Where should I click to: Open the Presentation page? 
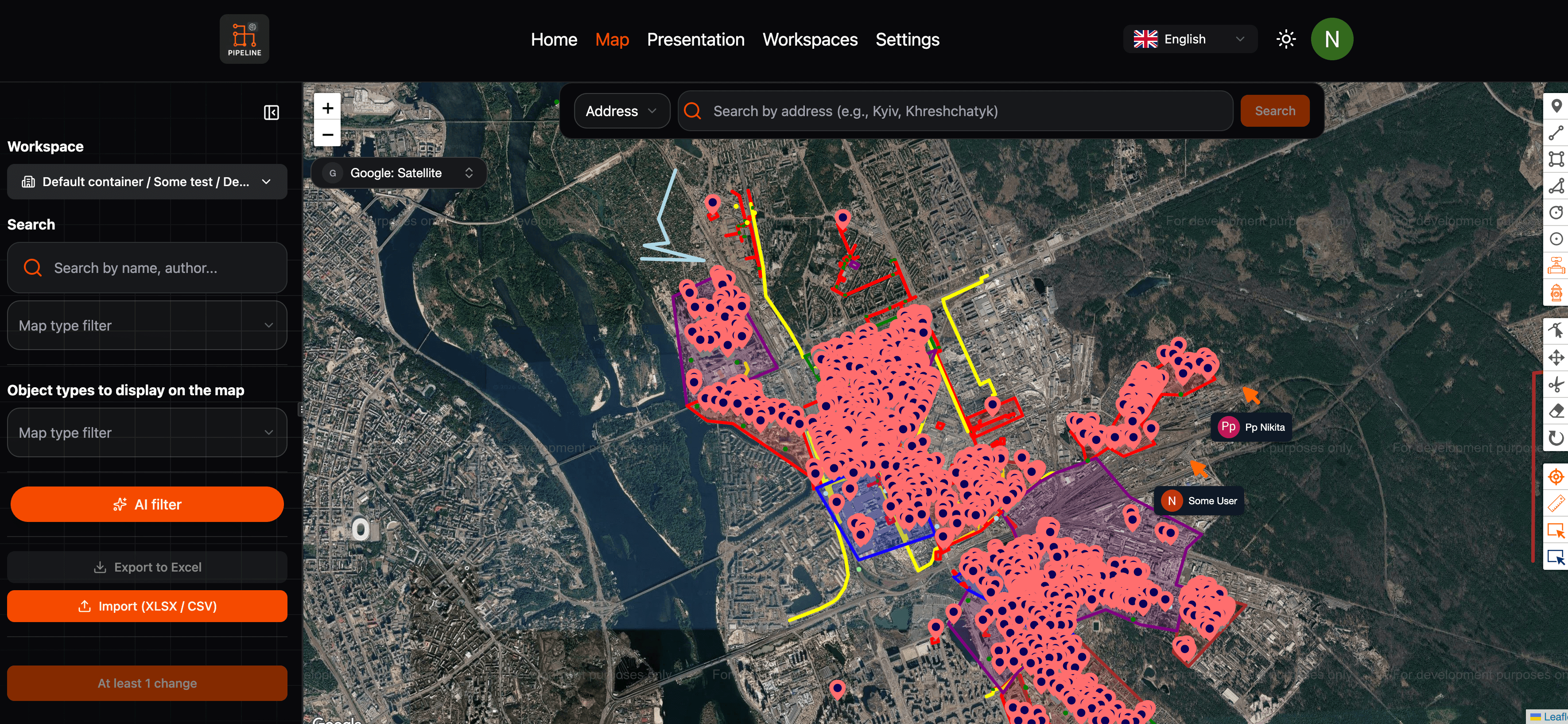pos(696,39)
